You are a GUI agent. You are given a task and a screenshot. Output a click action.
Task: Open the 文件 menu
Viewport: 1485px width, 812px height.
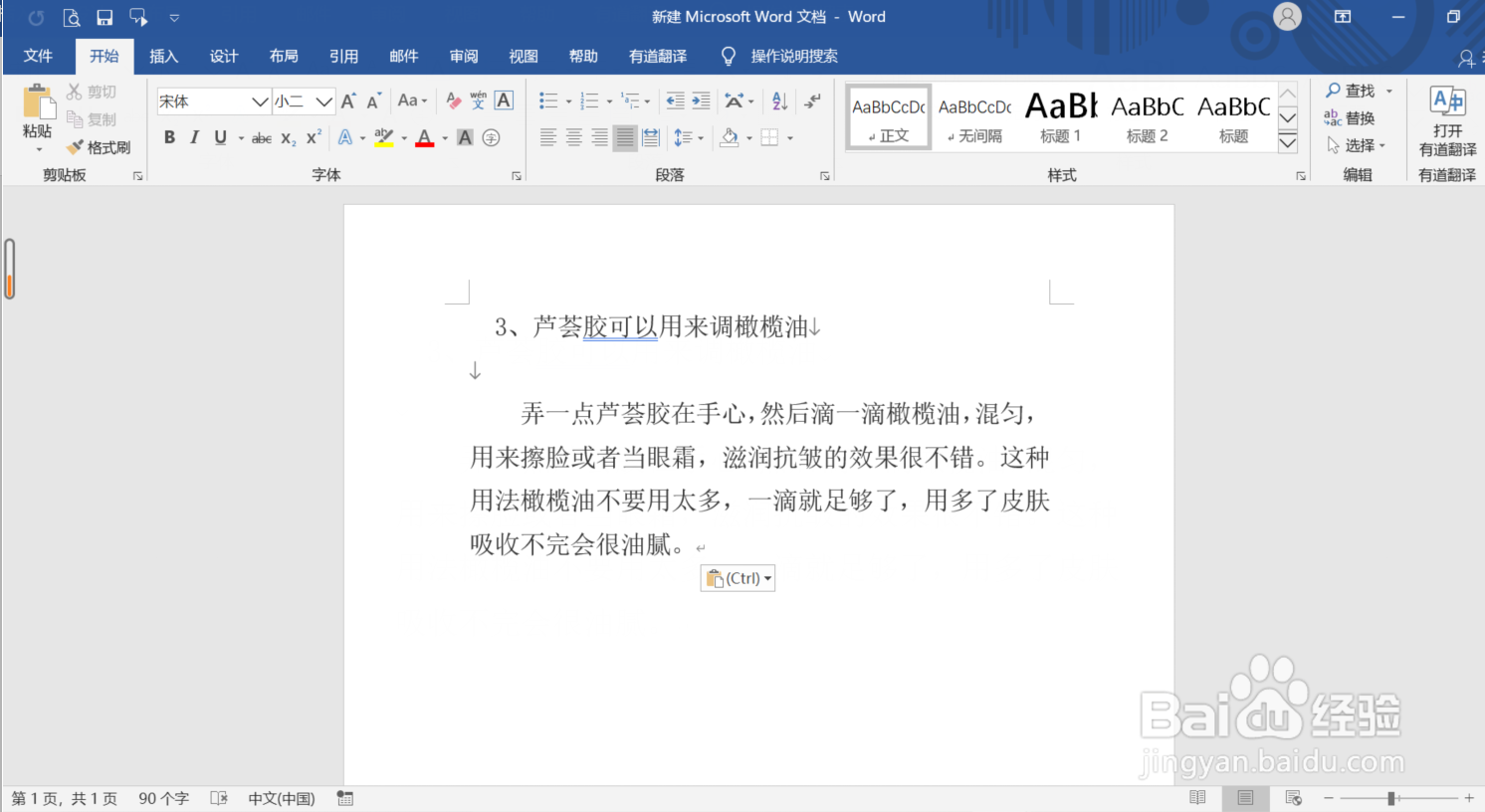pos(38,56)
